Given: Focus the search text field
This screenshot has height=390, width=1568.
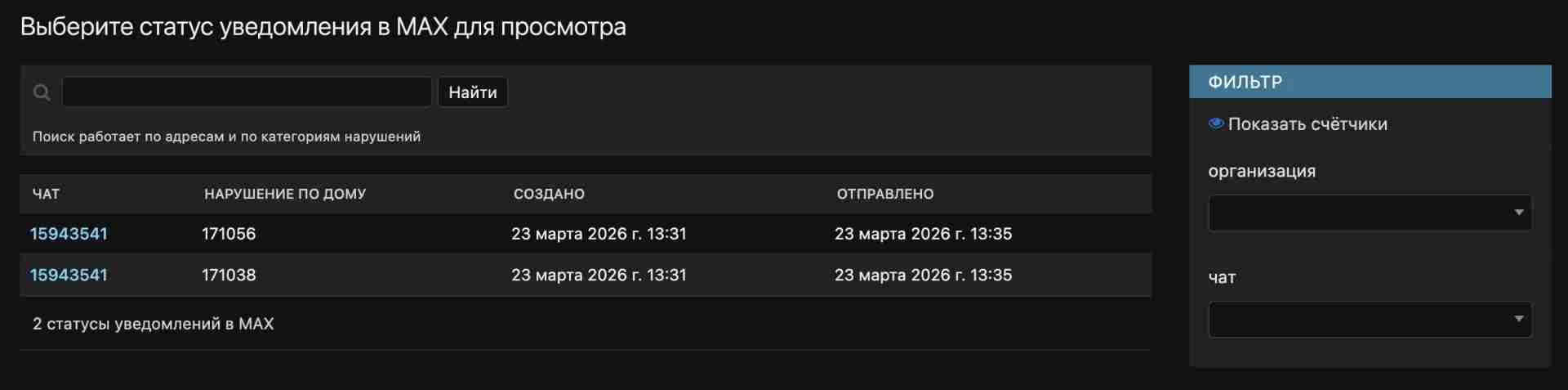Looking at the screenshot, I should tap(247, 92).
